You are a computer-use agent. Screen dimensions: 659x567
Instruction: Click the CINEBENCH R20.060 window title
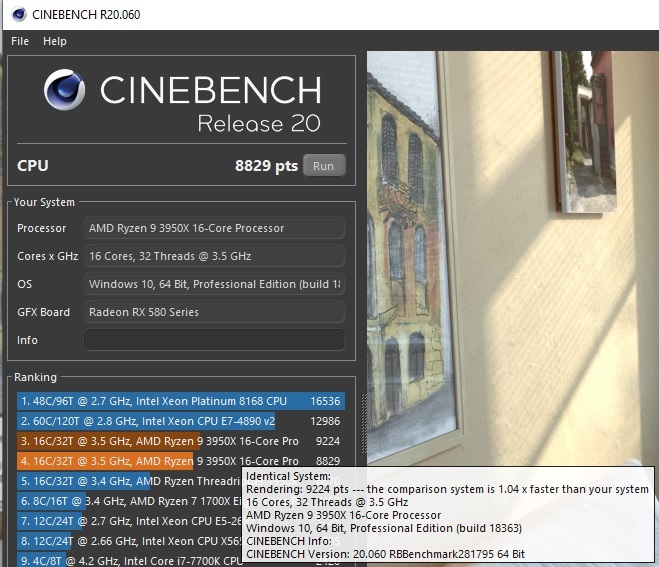click(86, 15)
